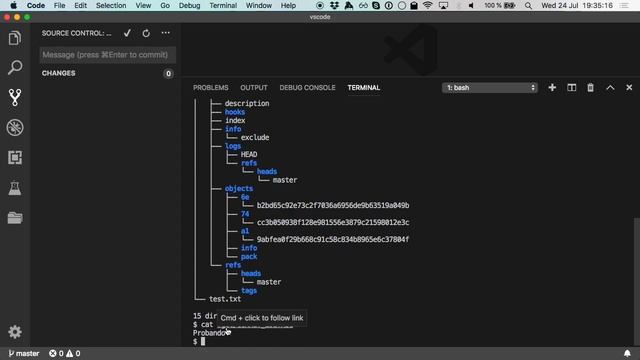Viewport: 640px width, 360px height.
Task: Open the Manage gear menu
Action: (x=15, y=332)
